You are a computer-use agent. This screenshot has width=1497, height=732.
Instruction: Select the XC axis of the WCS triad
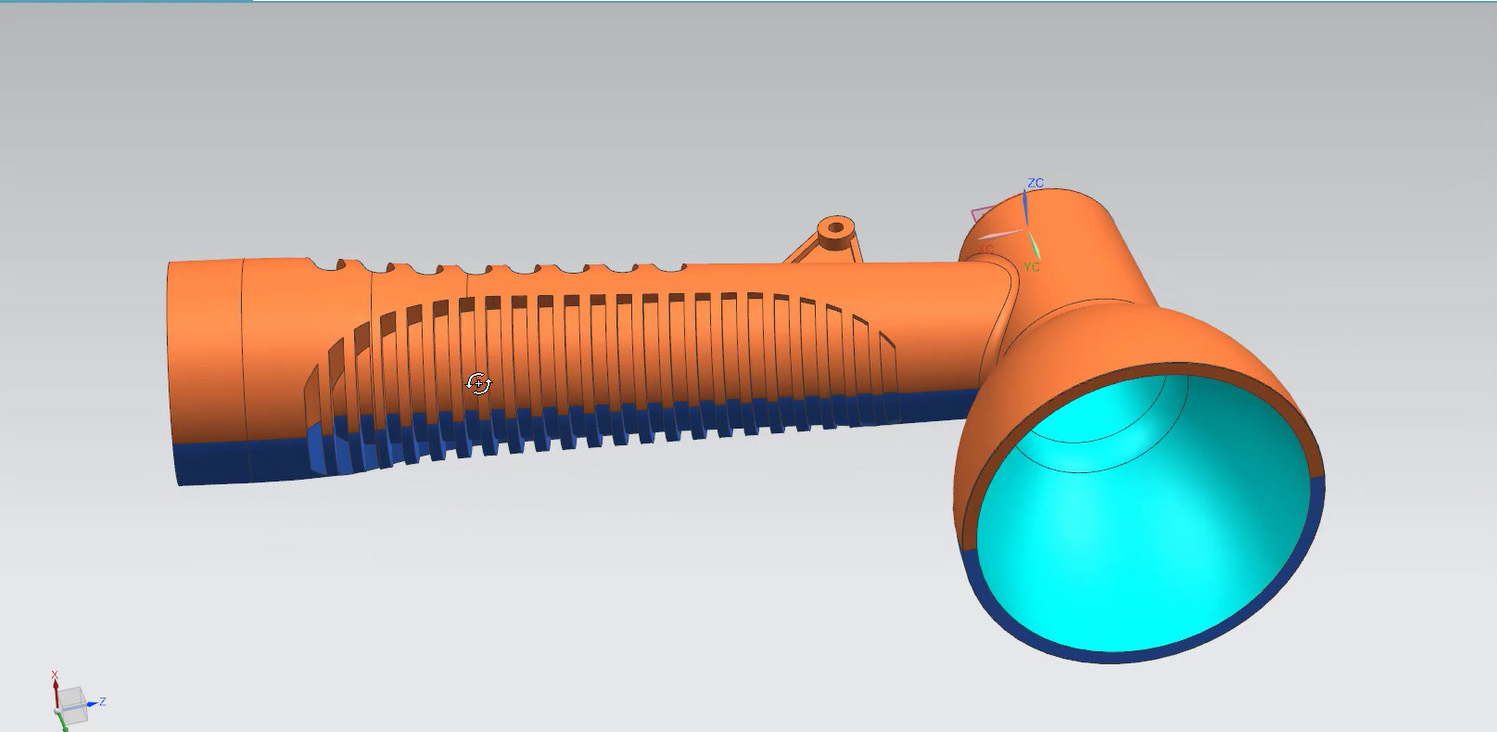coord(1003,235)
